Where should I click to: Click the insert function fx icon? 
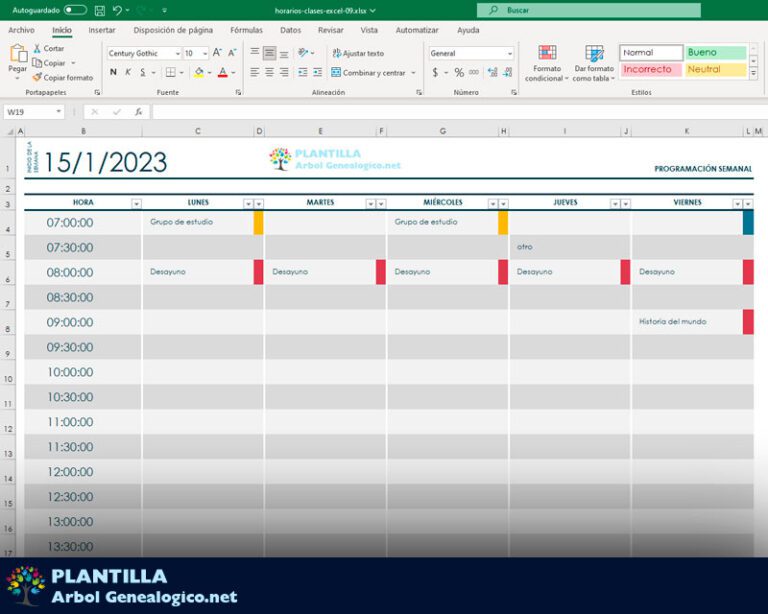tap(139, 112)
